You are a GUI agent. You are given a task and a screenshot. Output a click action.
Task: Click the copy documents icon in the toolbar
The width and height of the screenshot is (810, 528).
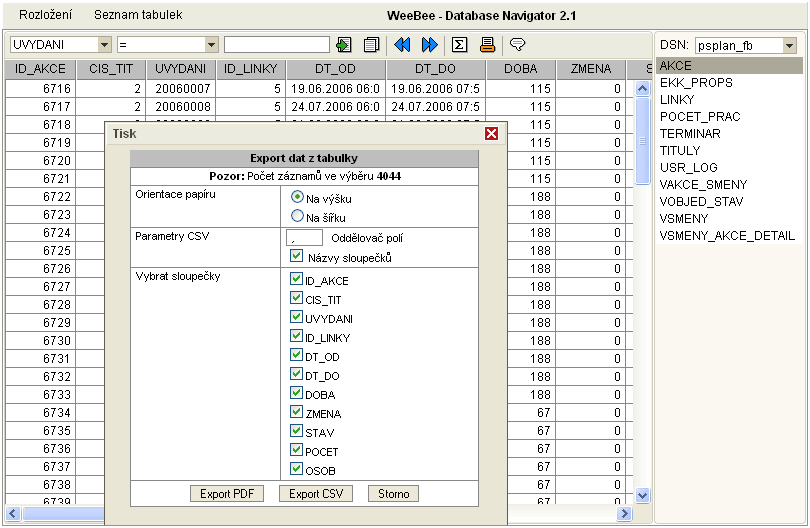371,45
